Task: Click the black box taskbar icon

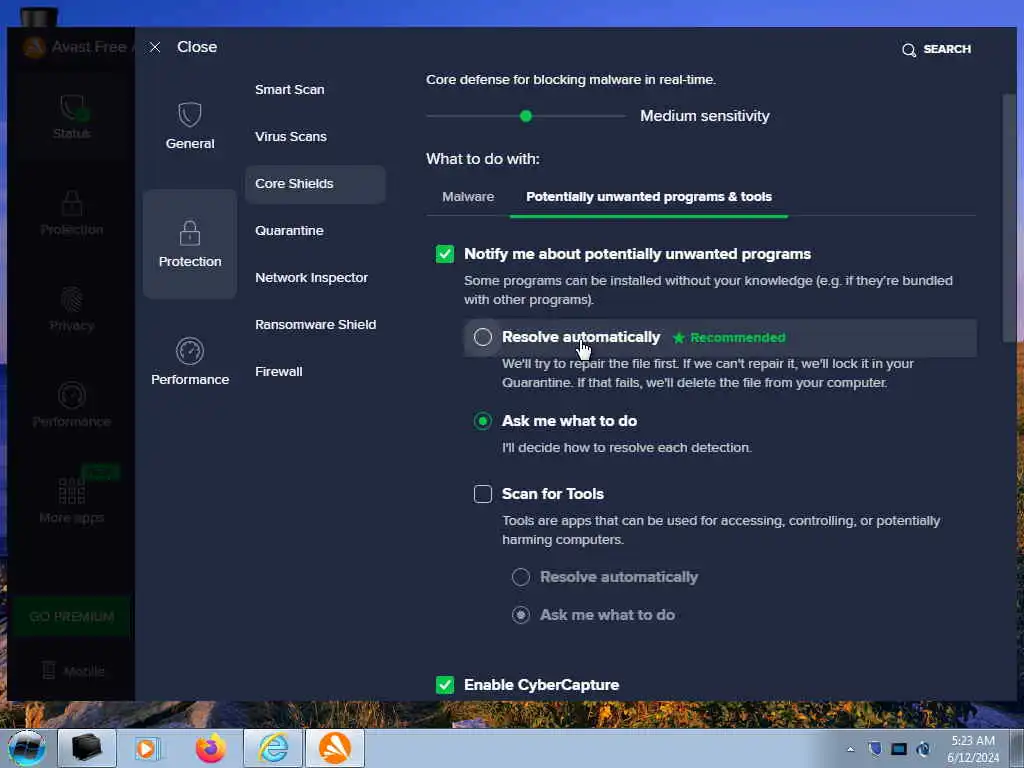Action: click(86, 748)
